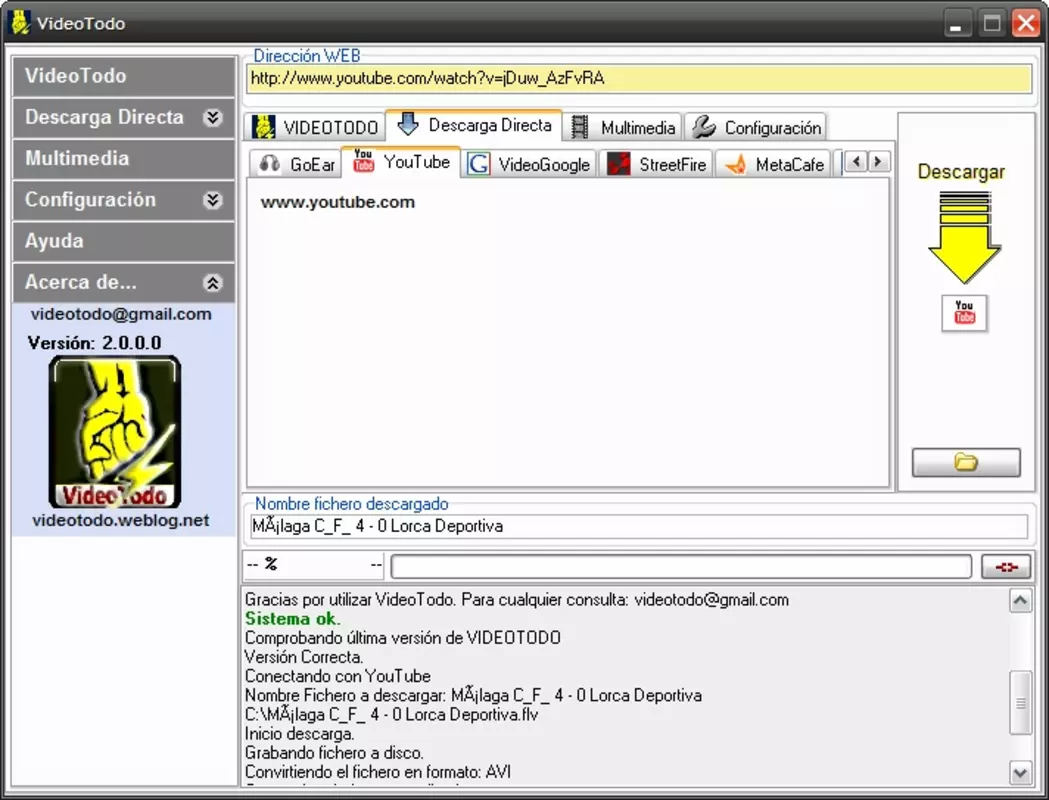This screenshot has height=800, width=1049.
Task: Select the GoEar subtab
Action: click(x=296, y=164)
